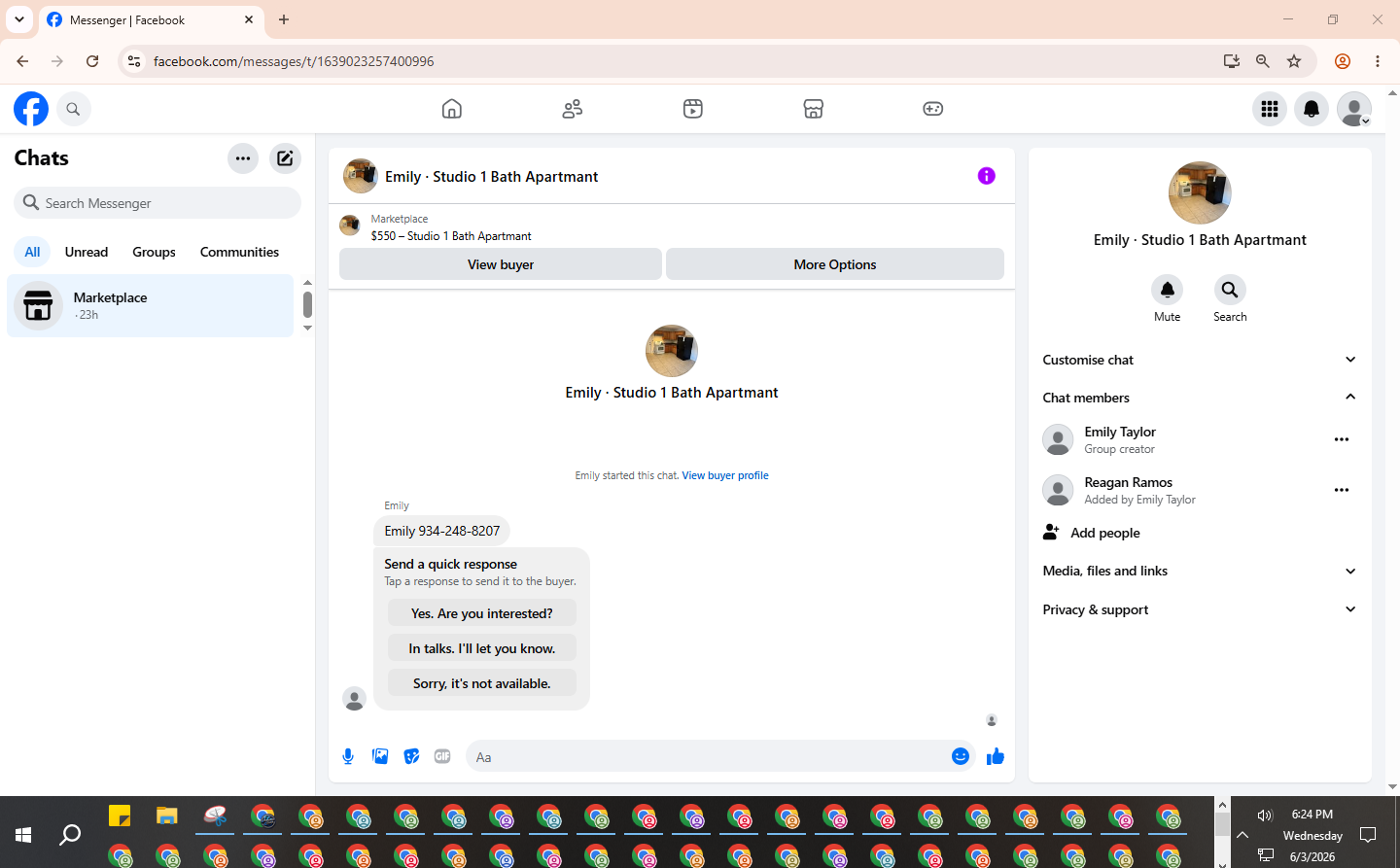Open the Gaming controller icon
Screen dimensions: 1400x868
pos(933,109)
